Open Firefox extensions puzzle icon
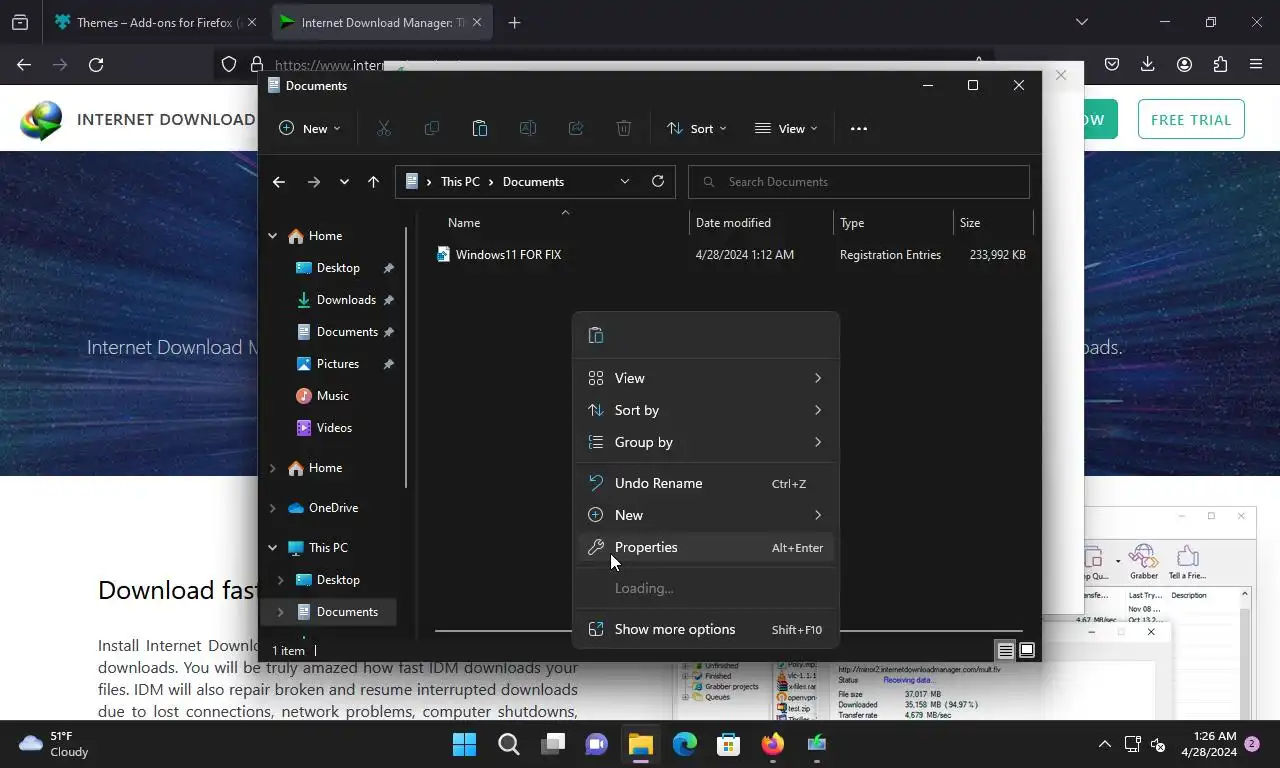 click(x=1220, y=64)
